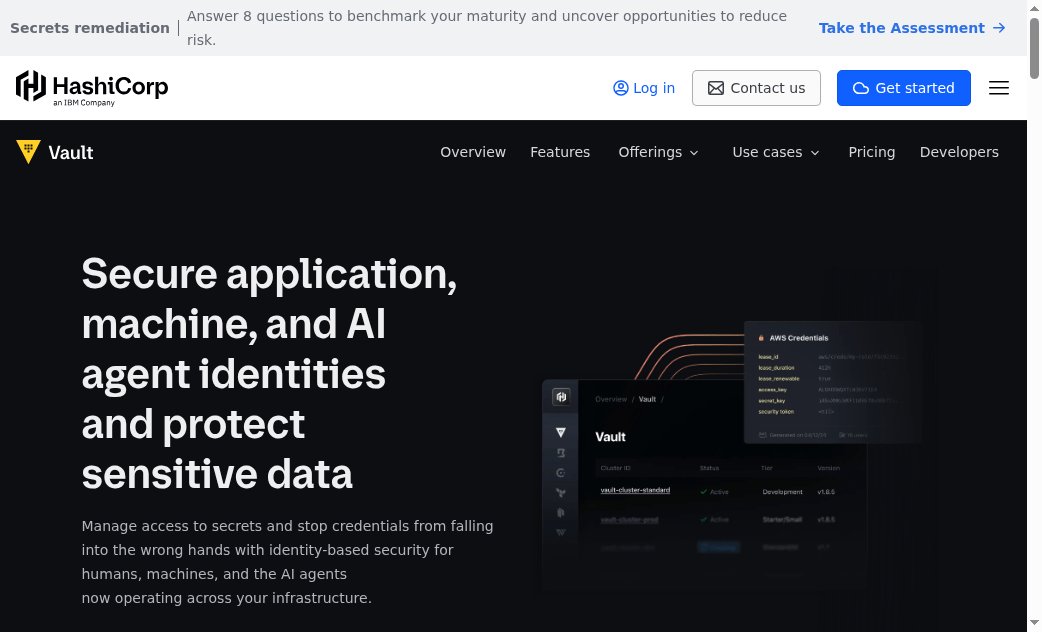This screenshot has height=632, width=1042.
Task: Click the page vertical scrollbar thumb
Action: pos(1034,49)
